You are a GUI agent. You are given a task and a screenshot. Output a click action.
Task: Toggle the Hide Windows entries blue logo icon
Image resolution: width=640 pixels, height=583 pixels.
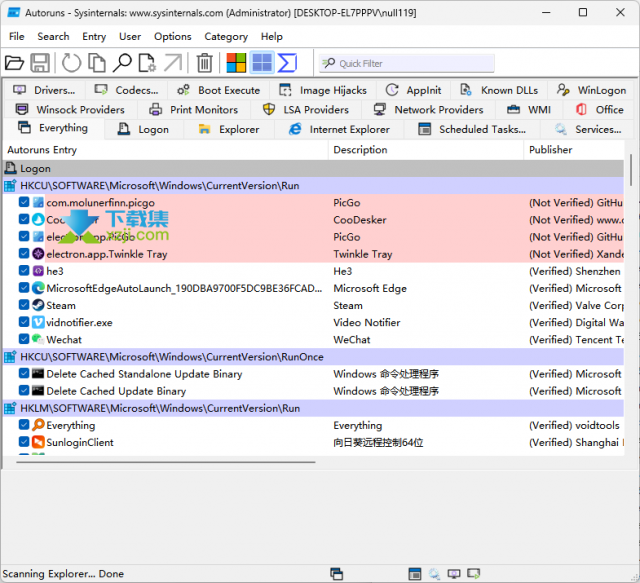(262, 63)
